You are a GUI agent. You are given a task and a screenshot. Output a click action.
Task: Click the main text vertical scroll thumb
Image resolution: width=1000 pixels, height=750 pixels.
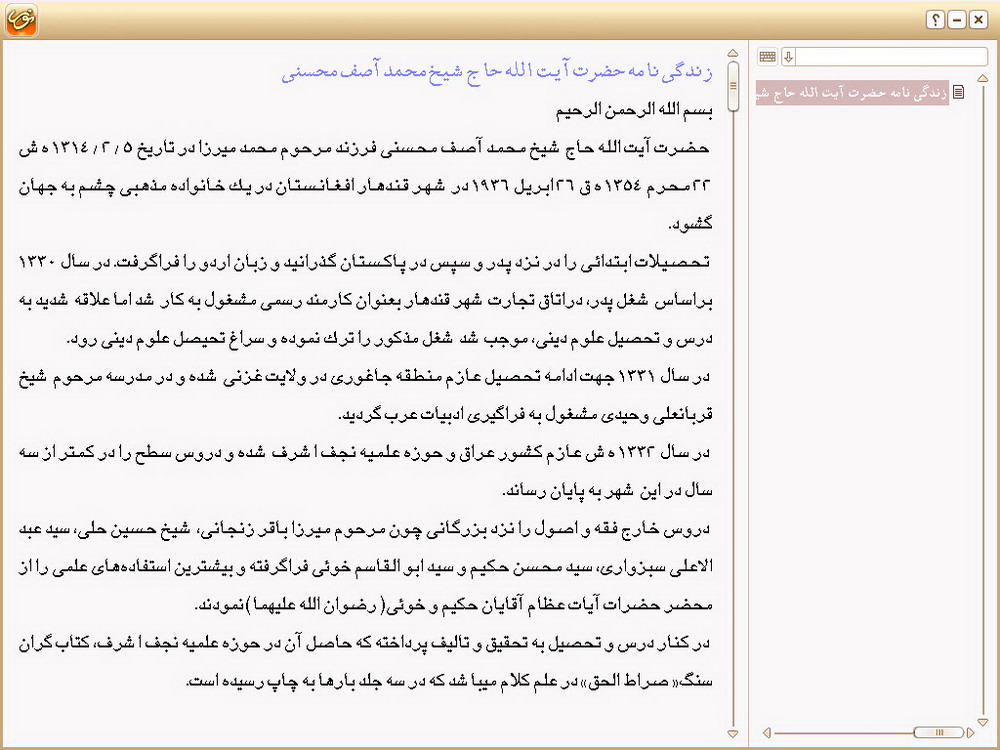735,87
